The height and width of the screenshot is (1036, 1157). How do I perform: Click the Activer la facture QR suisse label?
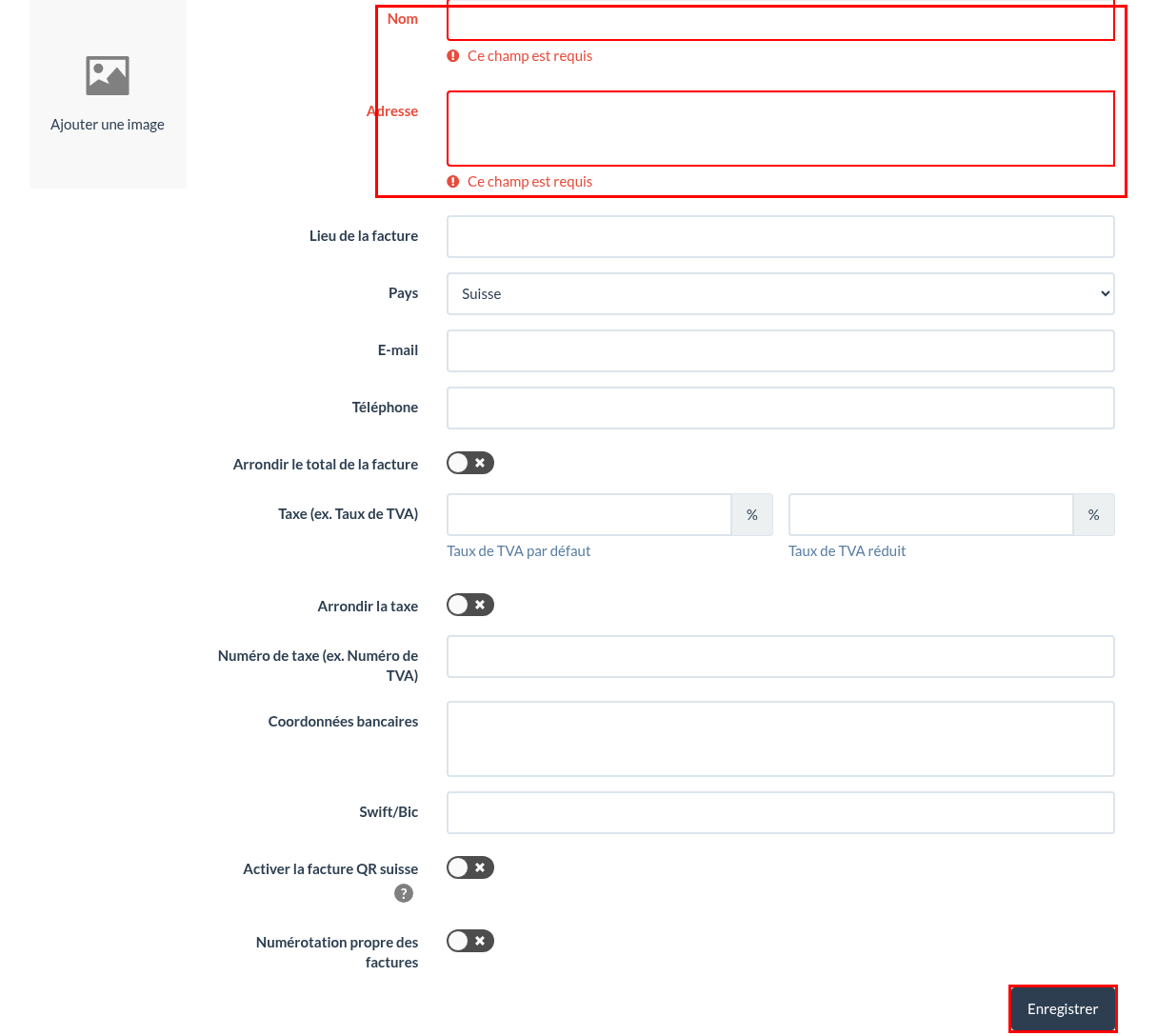pyautogui.click(x=330, y=869)
